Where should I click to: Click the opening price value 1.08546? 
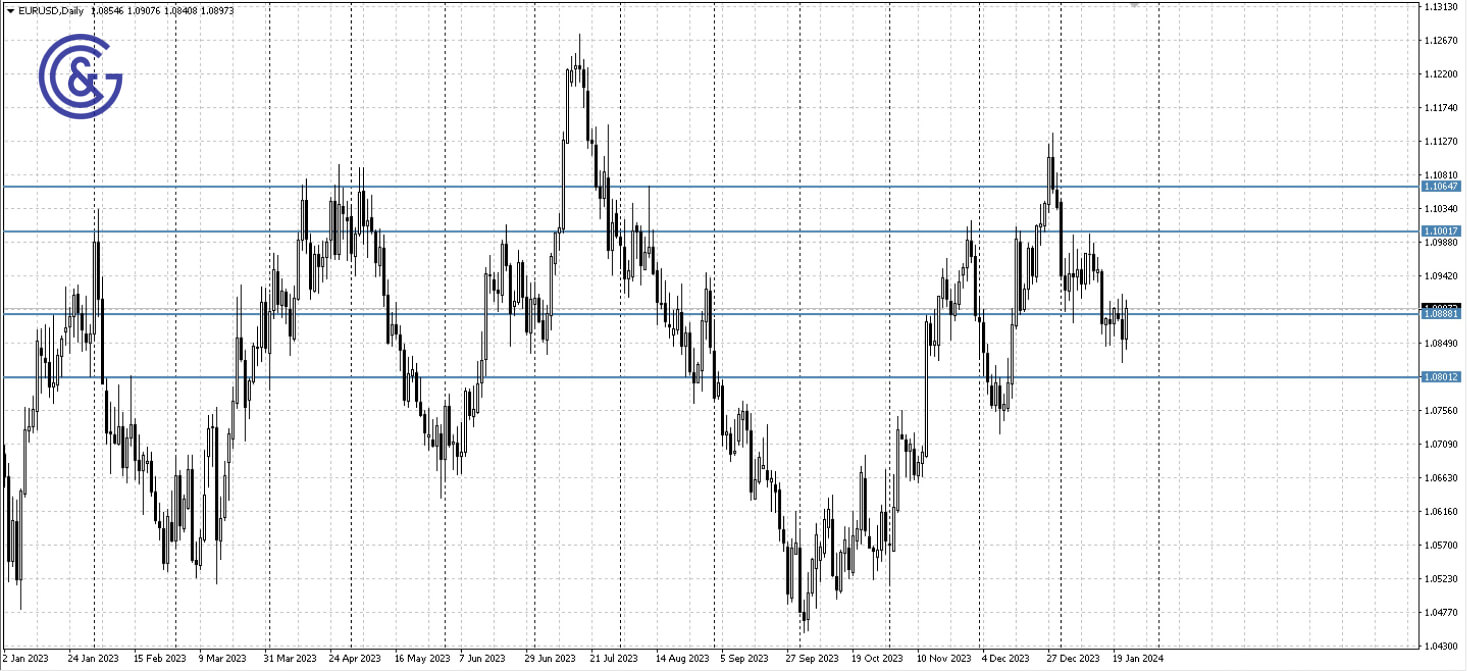point(107,9)
